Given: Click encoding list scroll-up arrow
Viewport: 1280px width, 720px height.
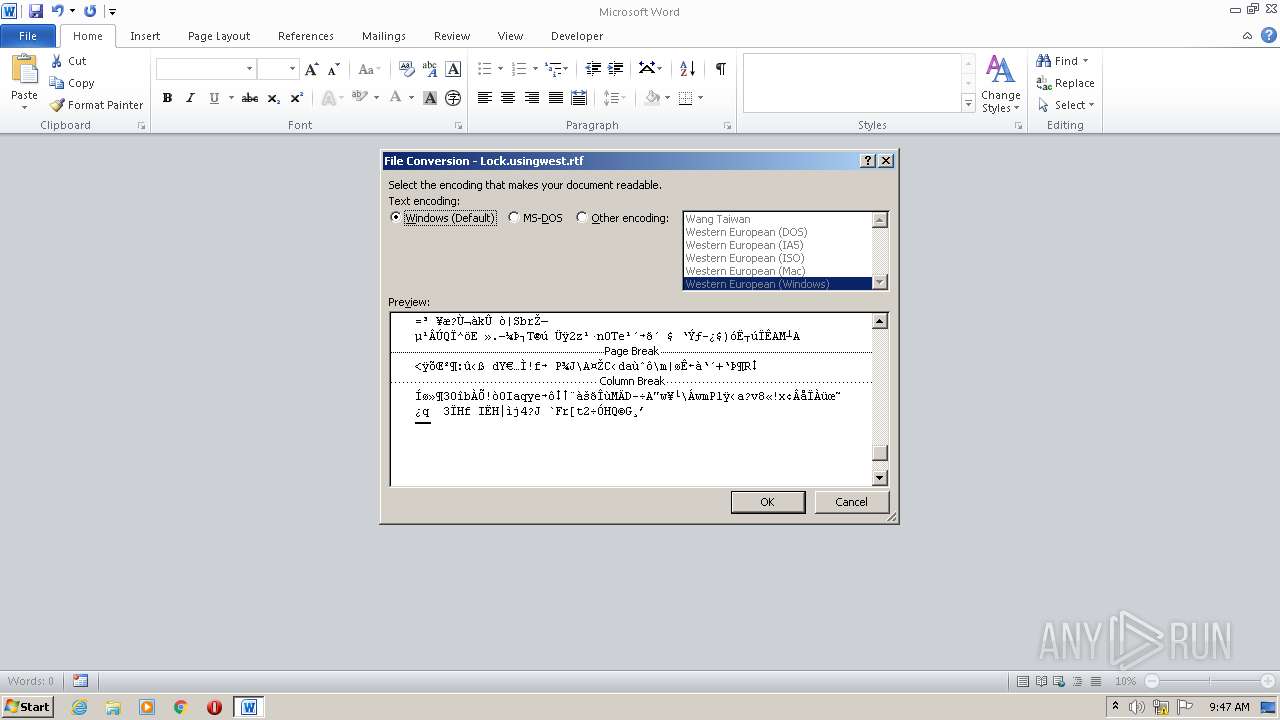Looking at the screenshot, I should [x=880, y=220].
